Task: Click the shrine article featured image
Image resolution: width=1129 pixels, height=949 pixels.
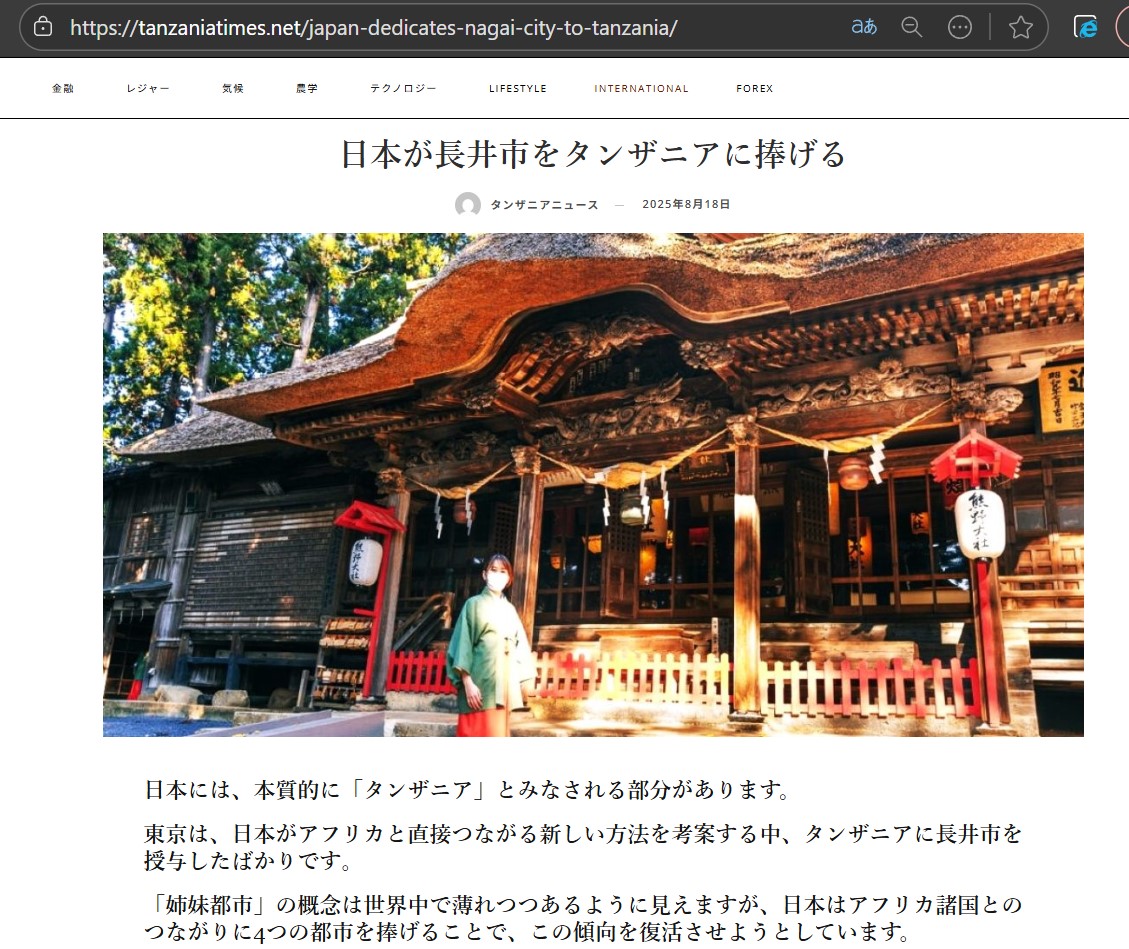Action: pyautogui.click(x=593, y=485)
